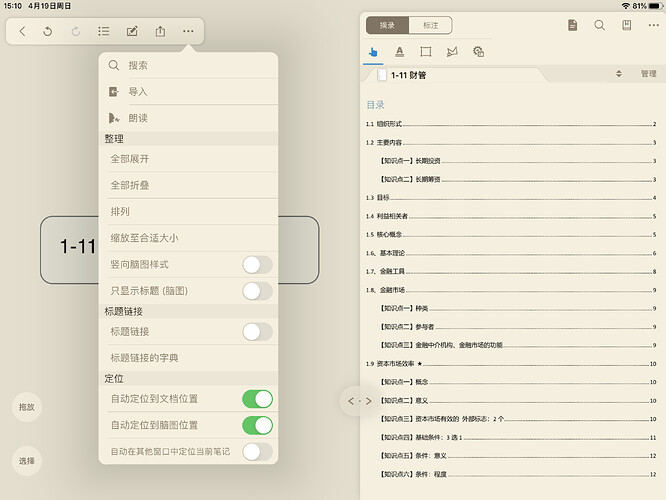Viewport: 666px width, 500px height.
Task: Select the rectangle excerpt tool
Action: [426, 52]
